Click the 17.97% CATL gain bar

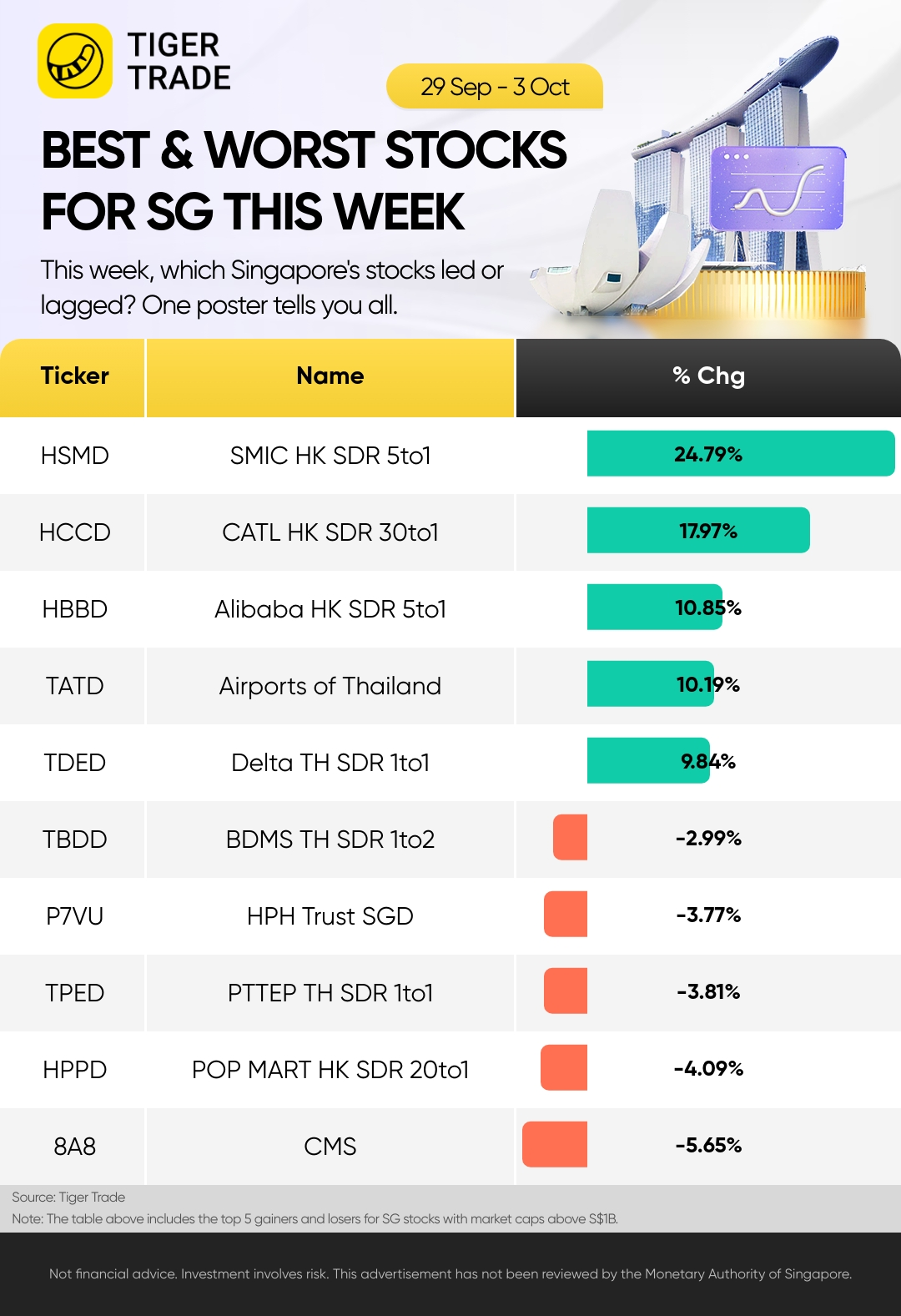[x=698, y=531]
